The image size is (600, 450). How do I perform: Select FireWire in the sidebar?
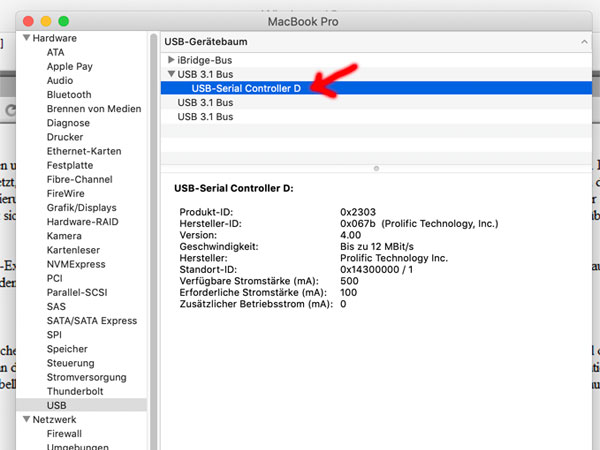coord(65,194)
